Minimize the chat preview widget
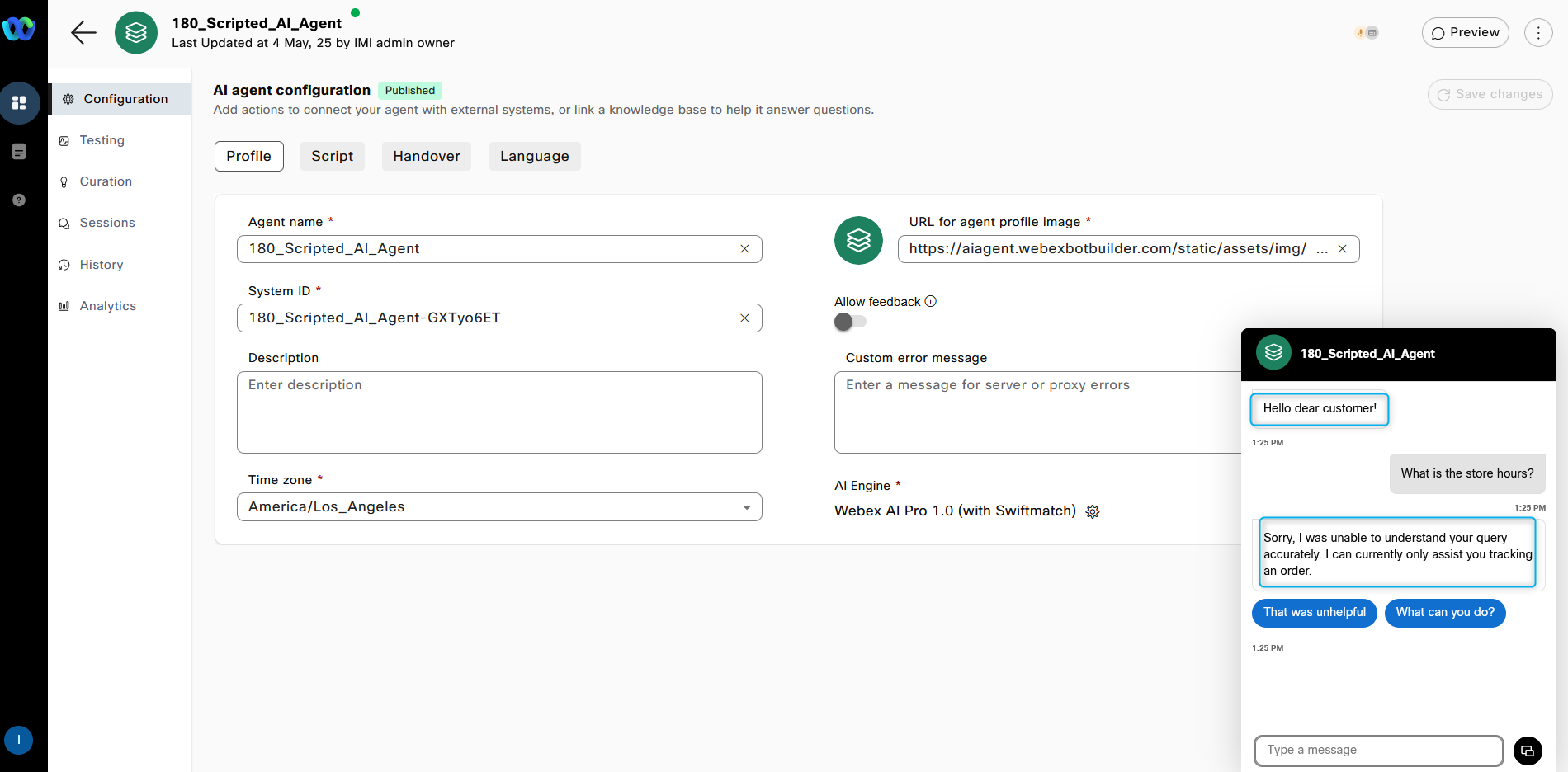 pyautogui.click(x=1516, y=355)
